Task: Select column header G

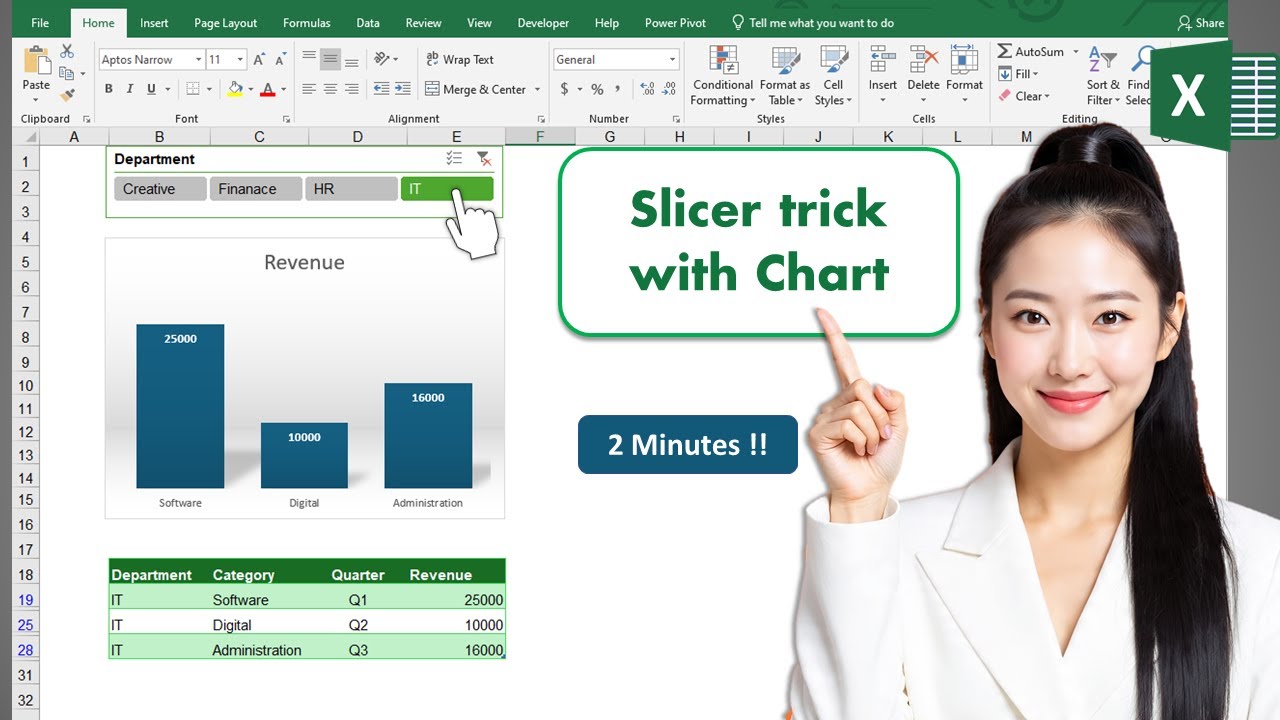Action: tap(609, 137)
